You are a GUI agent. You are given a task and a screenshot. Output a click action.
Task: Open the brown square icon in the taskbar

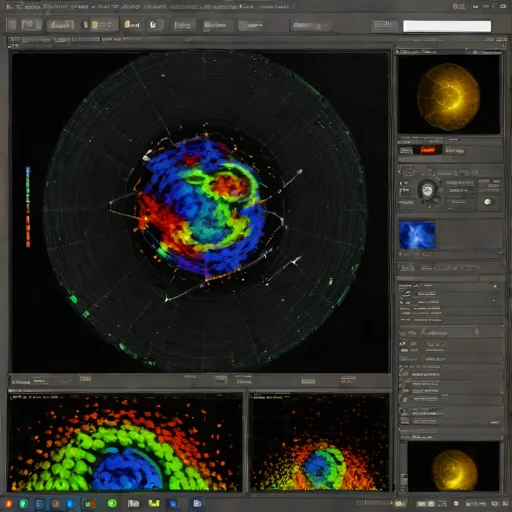pyautogui.click(x=56, y=503)
